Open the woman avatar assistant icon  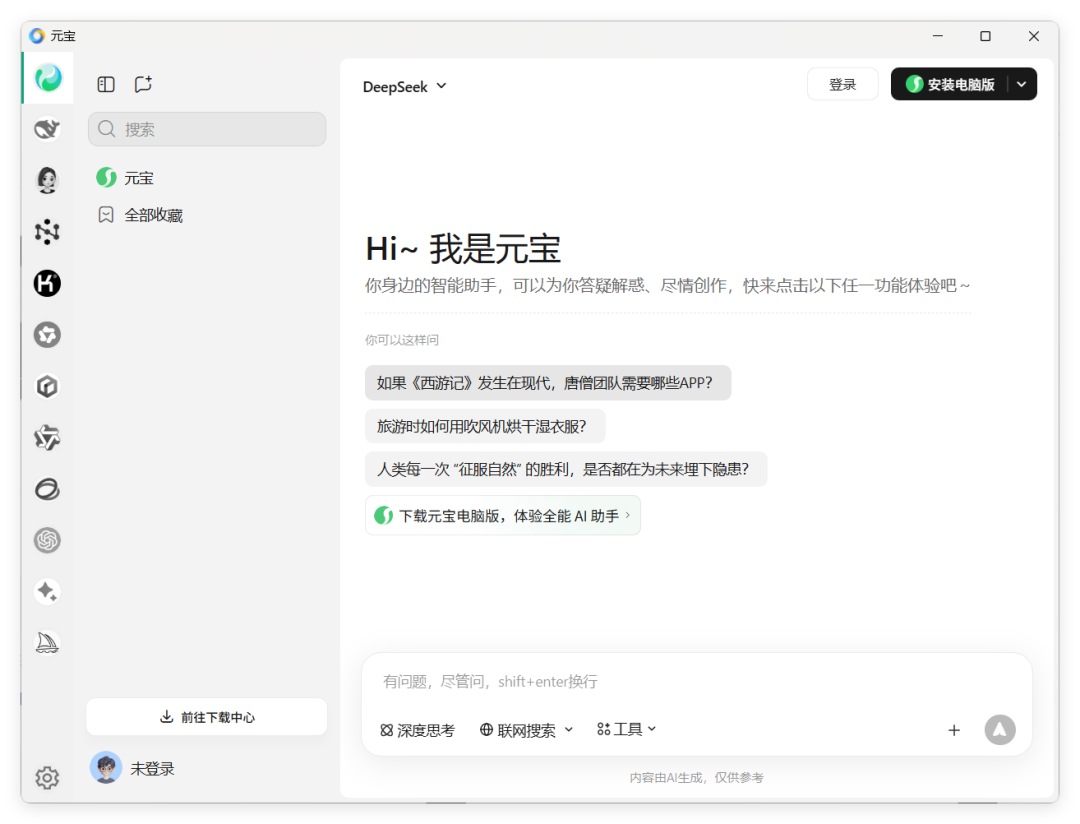pyautogui.click(x=48, y=180)
